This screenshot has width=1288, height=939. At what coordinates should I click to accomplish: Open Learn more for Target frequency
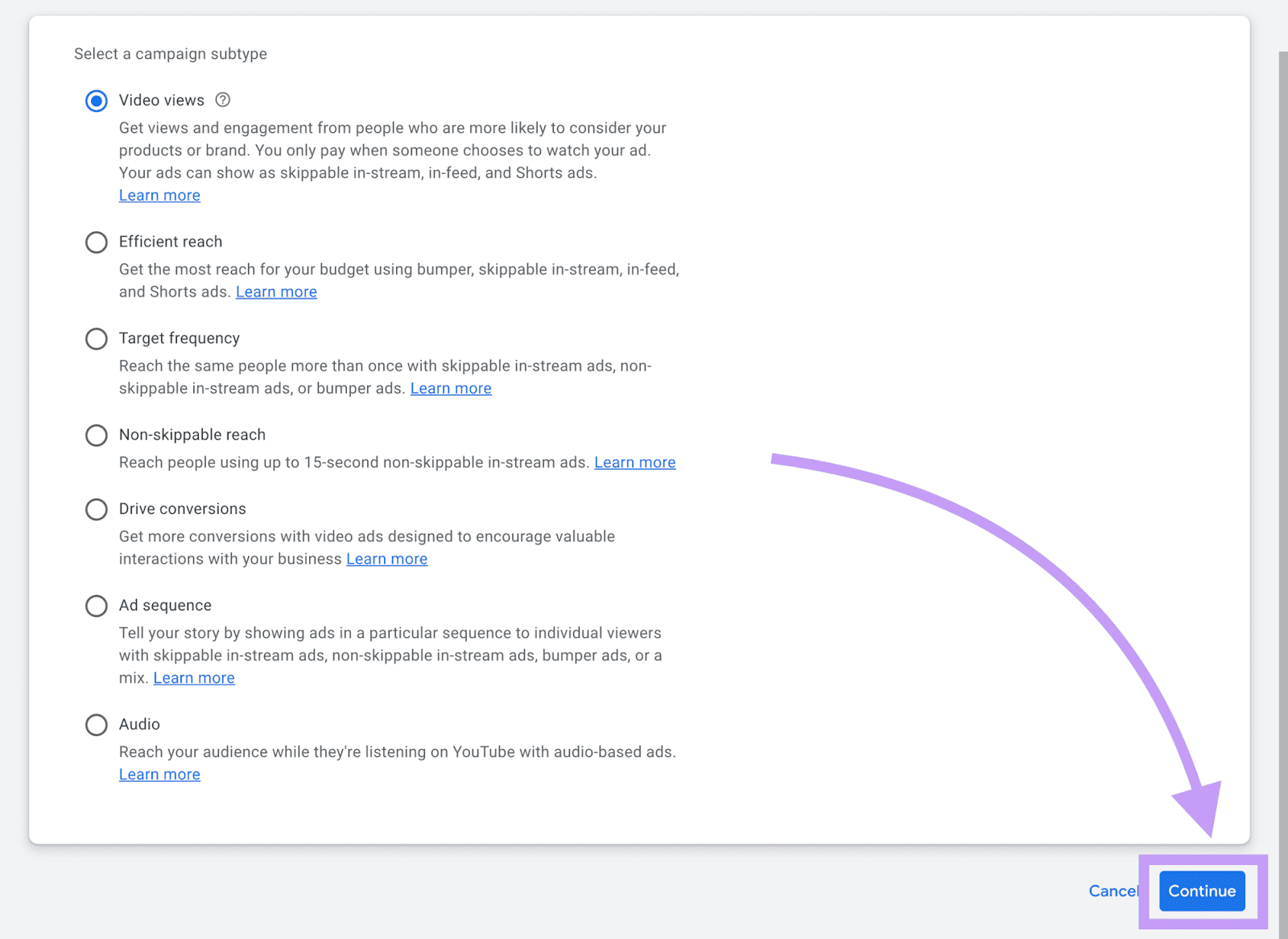coord(451,388)
